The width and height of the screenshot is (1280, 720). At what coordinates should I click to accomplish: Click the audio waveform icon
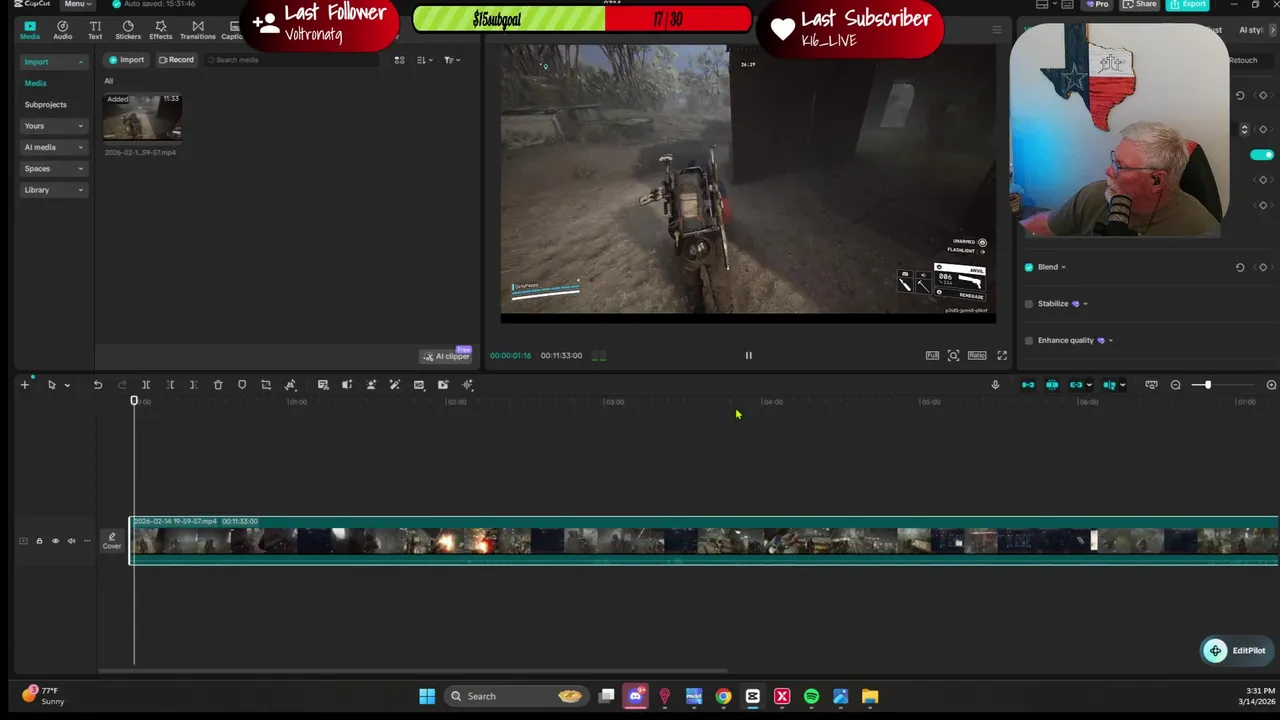[467, 385]
